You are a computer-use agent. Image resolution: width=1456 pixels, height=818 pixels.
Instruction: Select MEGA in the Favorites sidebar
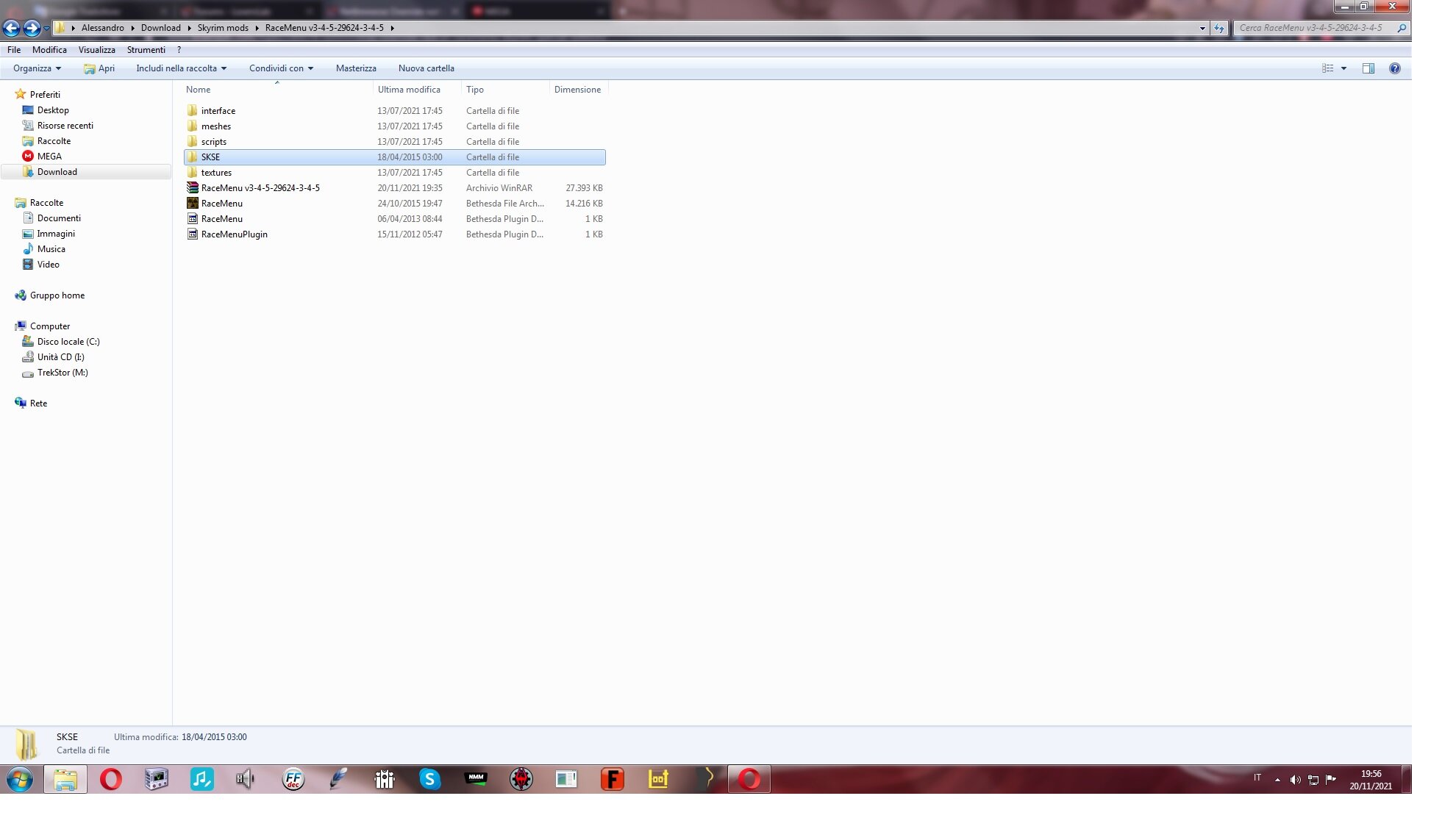(49, 157)
